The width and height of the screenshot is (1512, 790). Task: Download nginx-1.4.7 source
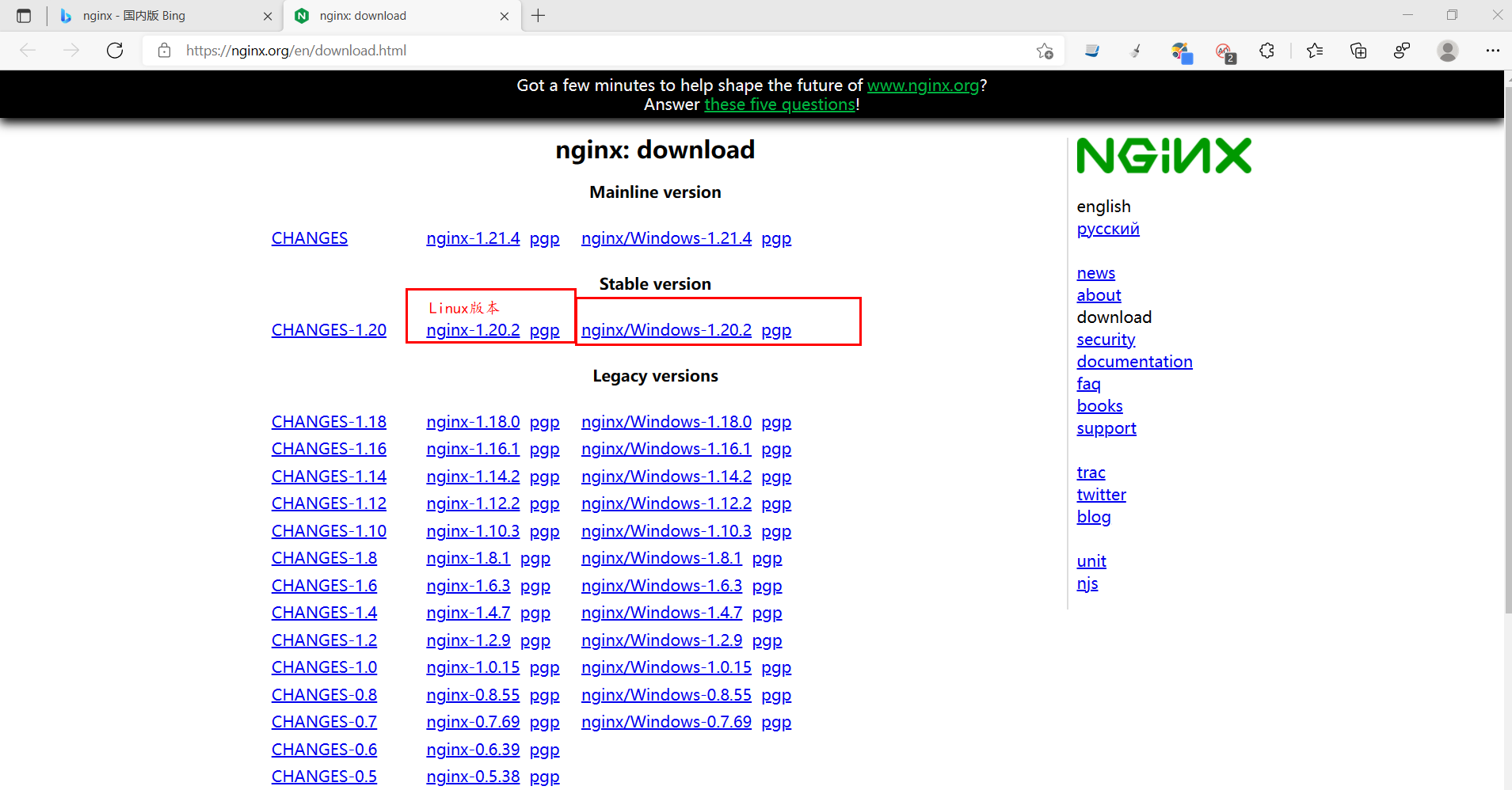click(x=468, y=613)
